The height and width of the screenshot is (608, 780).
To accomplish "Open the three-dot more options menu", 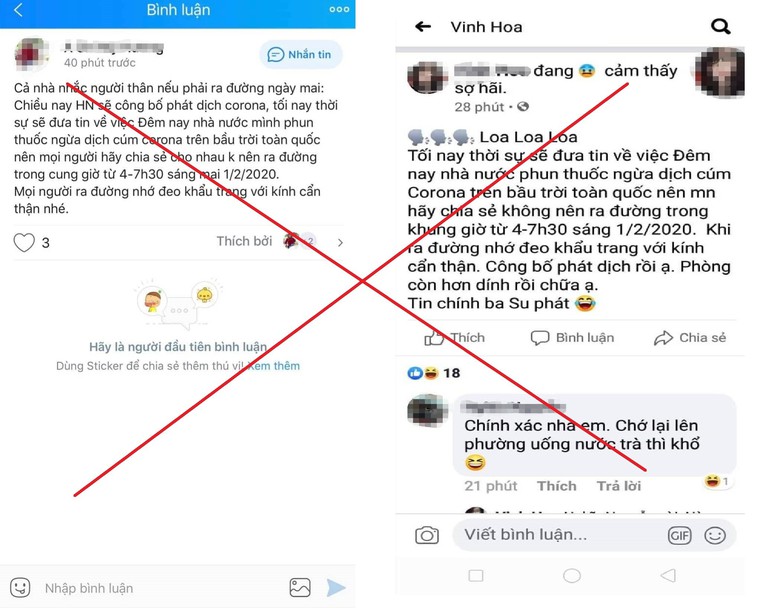I will (x=339, y=9).
